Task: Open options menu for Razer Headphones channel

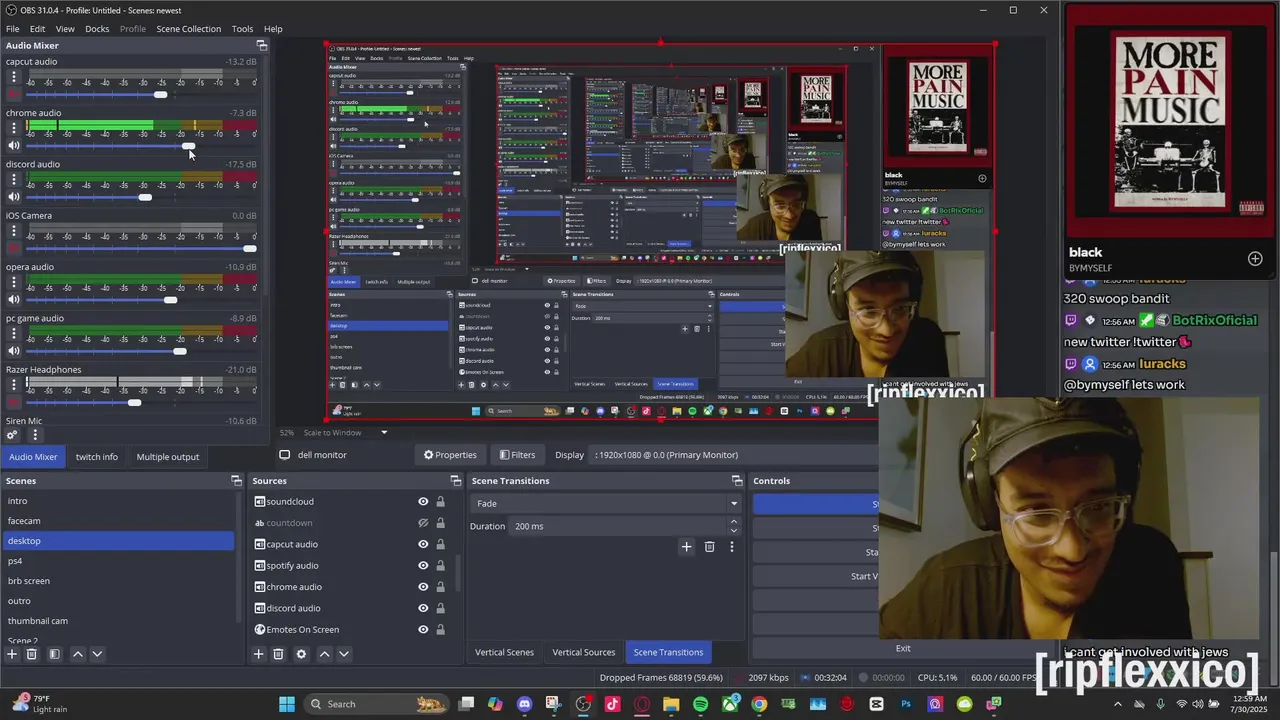Action: click(x=14, y=385)
